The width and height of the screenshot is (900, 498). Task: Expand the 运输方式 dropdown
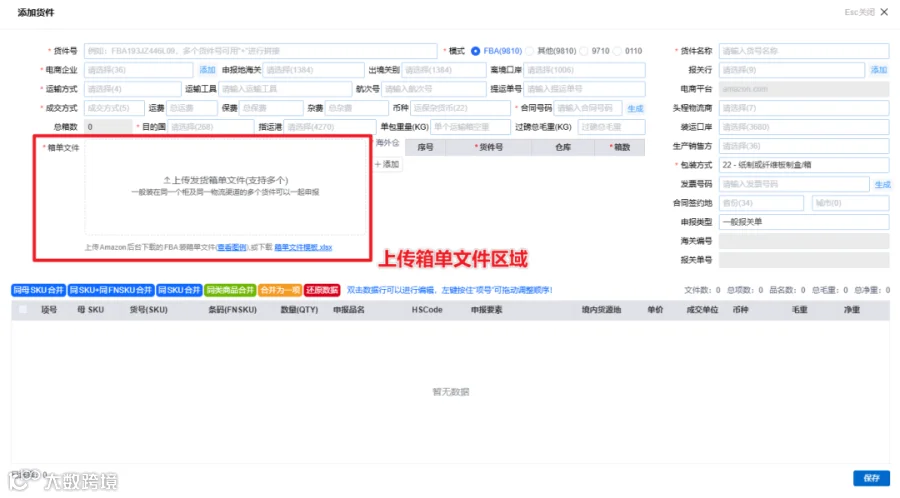[x=133, y=89]
